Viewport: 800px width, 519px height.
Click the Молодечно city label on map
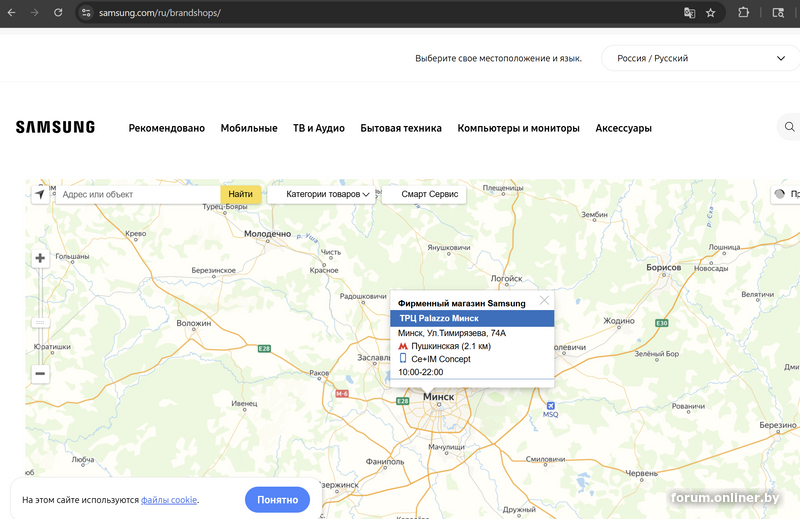[x=267, y=234]
